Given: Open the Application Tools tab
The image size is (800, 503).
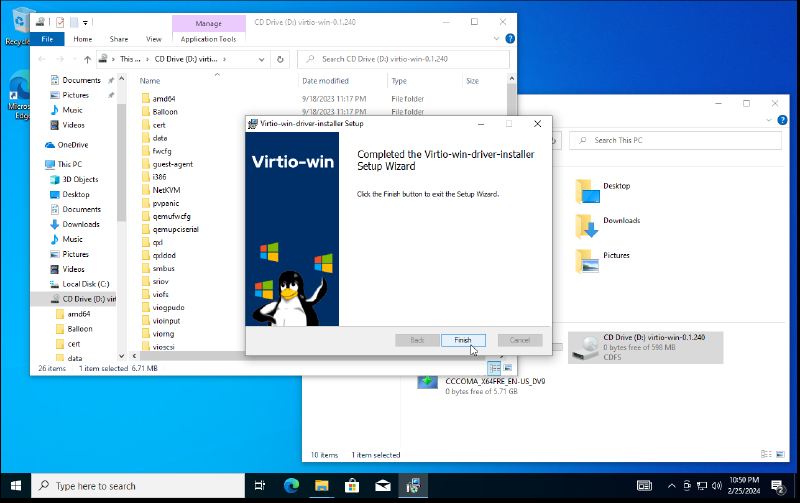Looking at the screenshot, I should [208, 39].
